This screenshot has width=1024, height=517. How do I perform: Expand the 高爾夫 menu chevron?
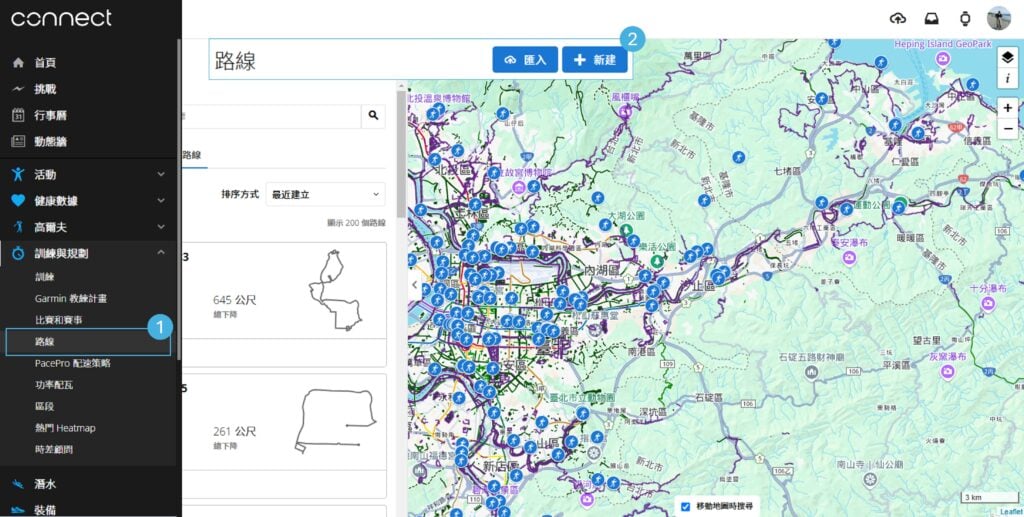[x=161, y=227]
